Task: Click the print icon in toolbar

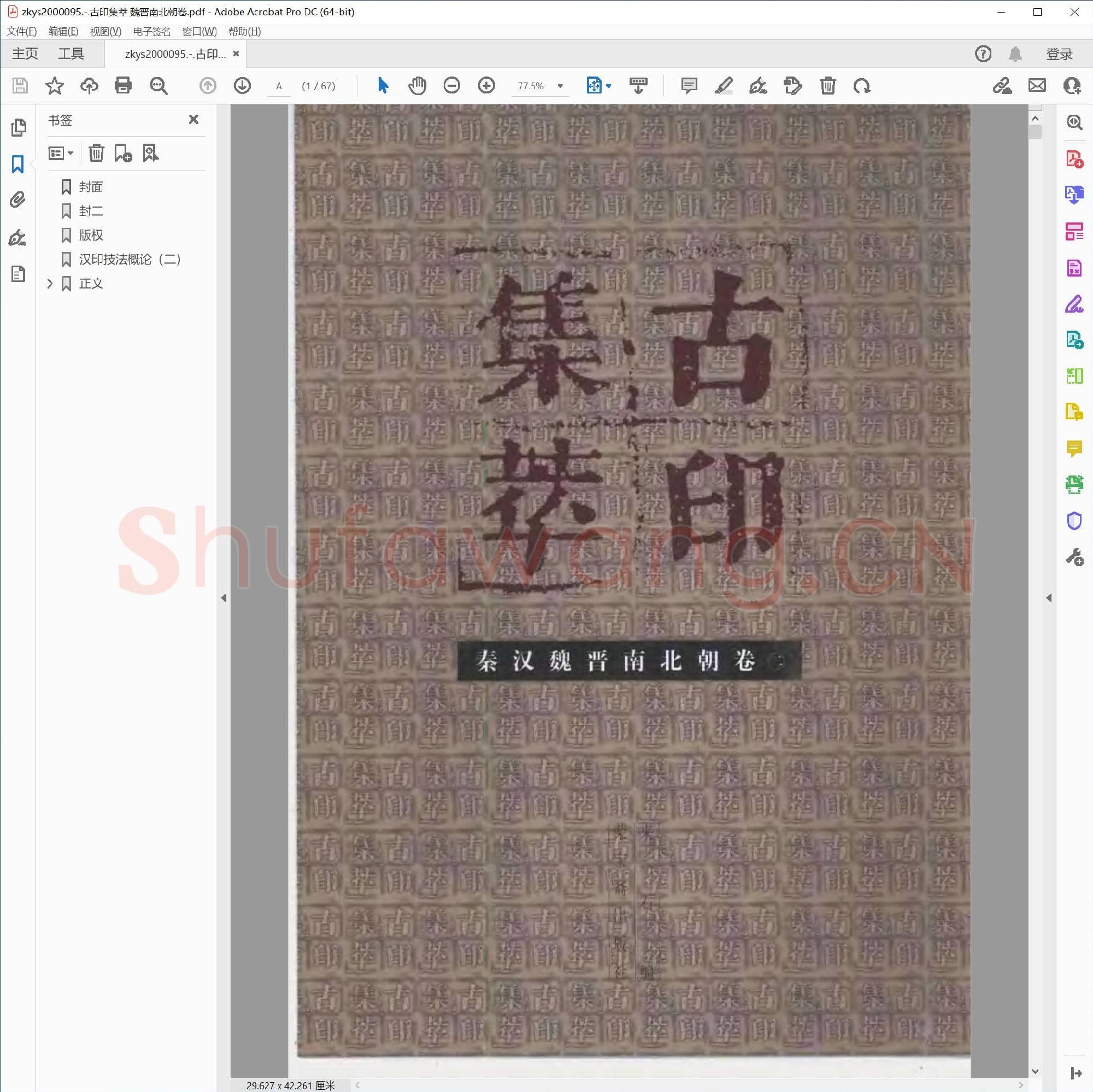Action: pyautogui.click(x=123, y=85)
